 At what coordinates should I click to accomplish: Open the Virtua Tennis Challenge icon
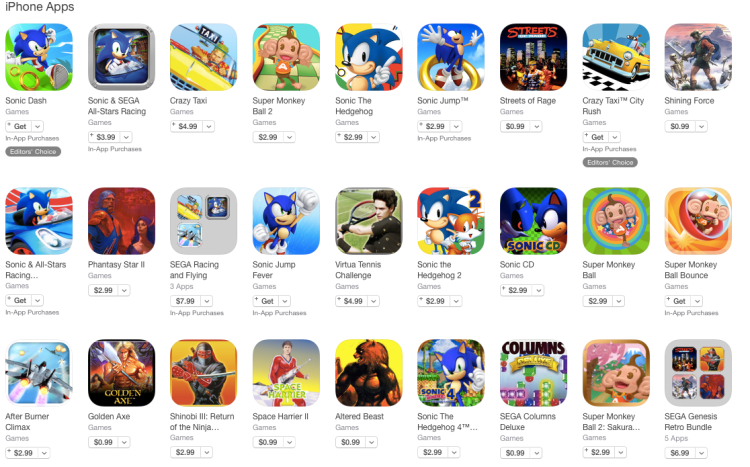tap(369, 221)
